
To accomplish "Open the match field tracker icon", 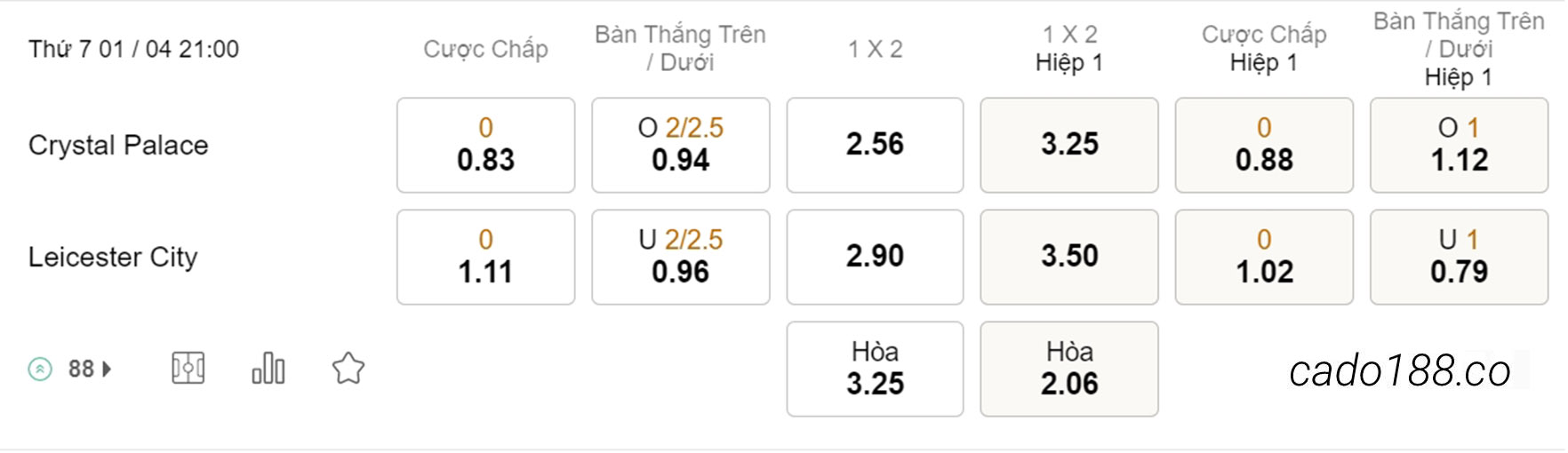I will coord(188,368).
